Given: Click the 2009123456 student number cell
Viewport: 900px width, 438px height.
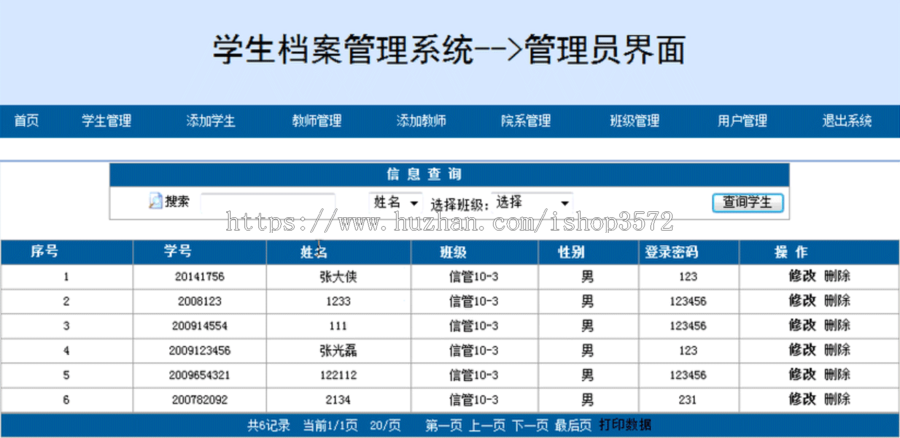Looking at the screenshot, I should [200, 351].
